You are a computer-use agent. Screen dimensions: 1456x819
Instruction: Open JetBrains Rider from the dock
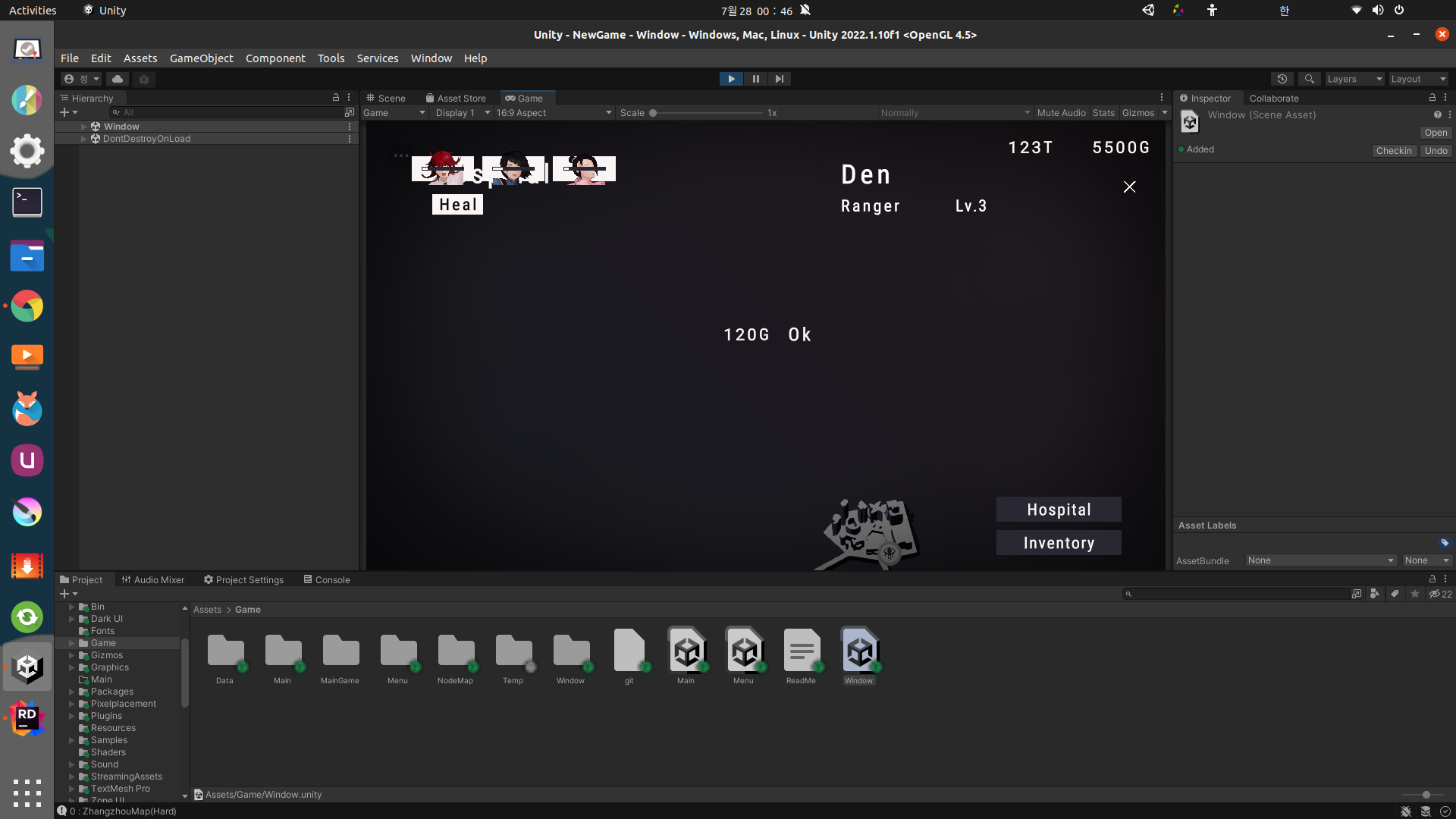27,718
